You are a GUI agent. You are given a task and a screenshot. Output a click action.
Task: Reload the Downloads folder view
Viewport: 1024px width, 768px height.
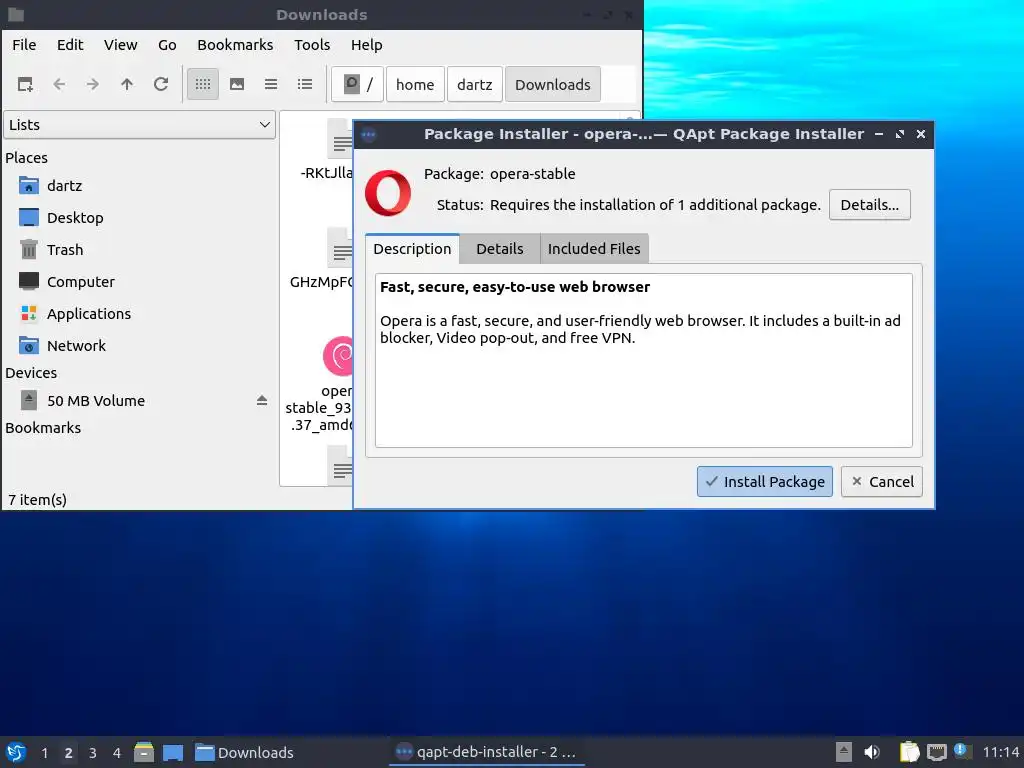(161, 84)
